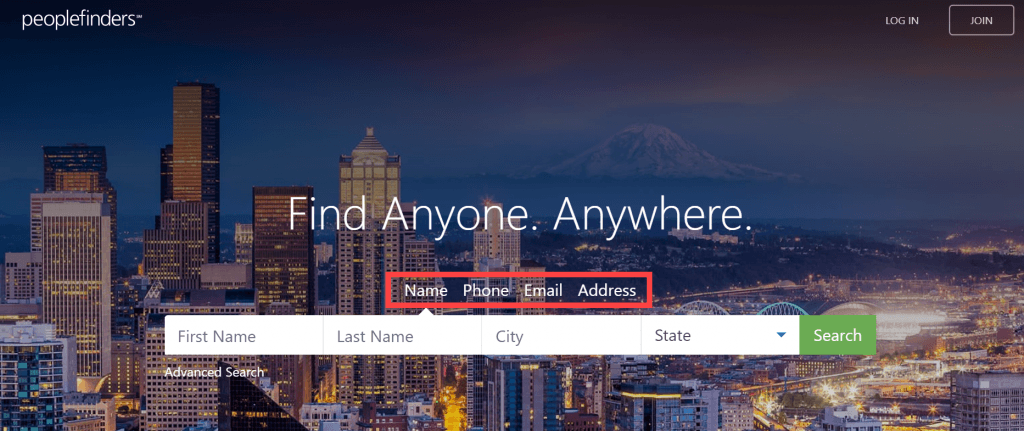Focus the First Name field

244,336
